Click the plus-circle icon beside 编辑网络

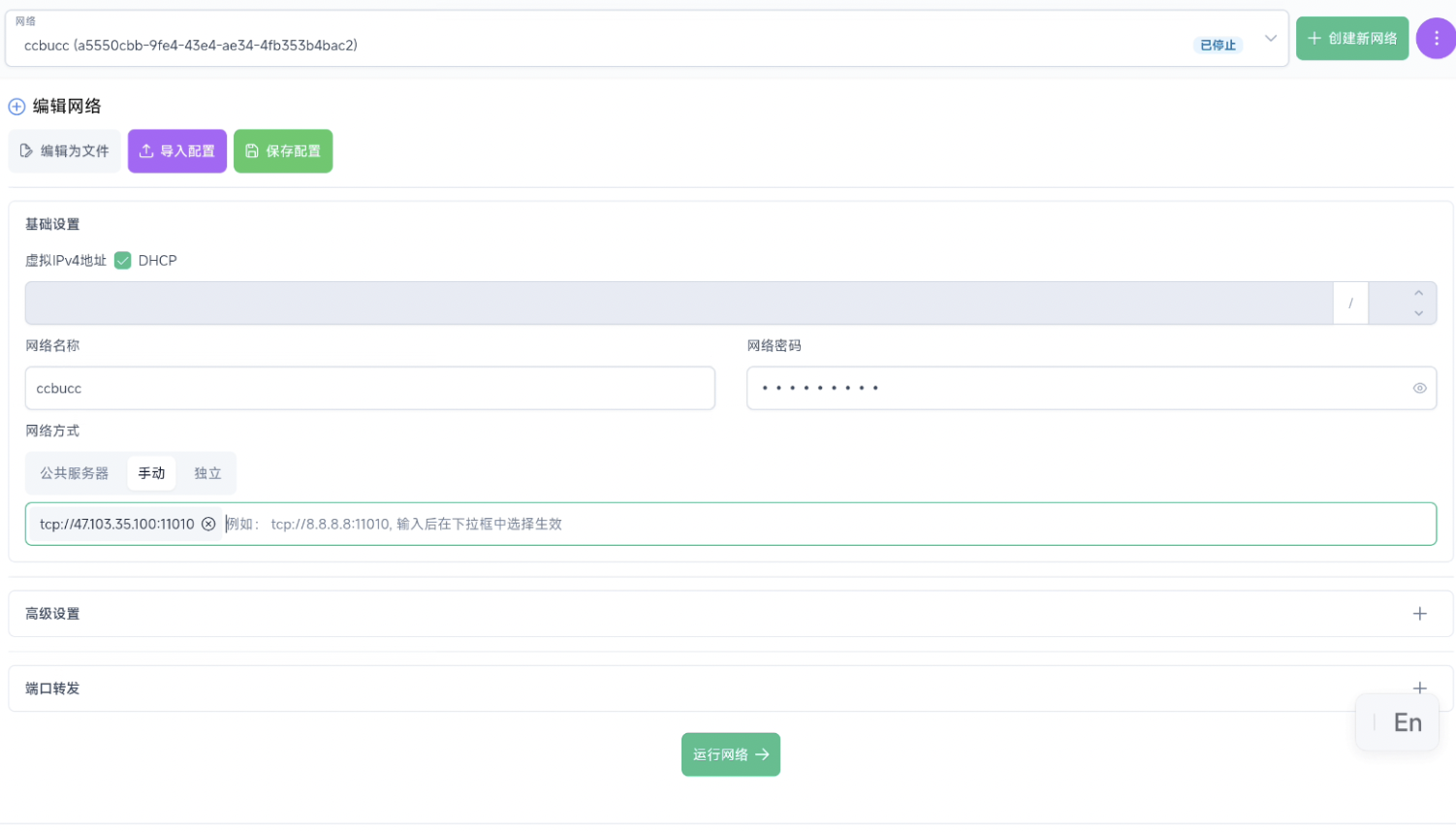pos(16,107)
